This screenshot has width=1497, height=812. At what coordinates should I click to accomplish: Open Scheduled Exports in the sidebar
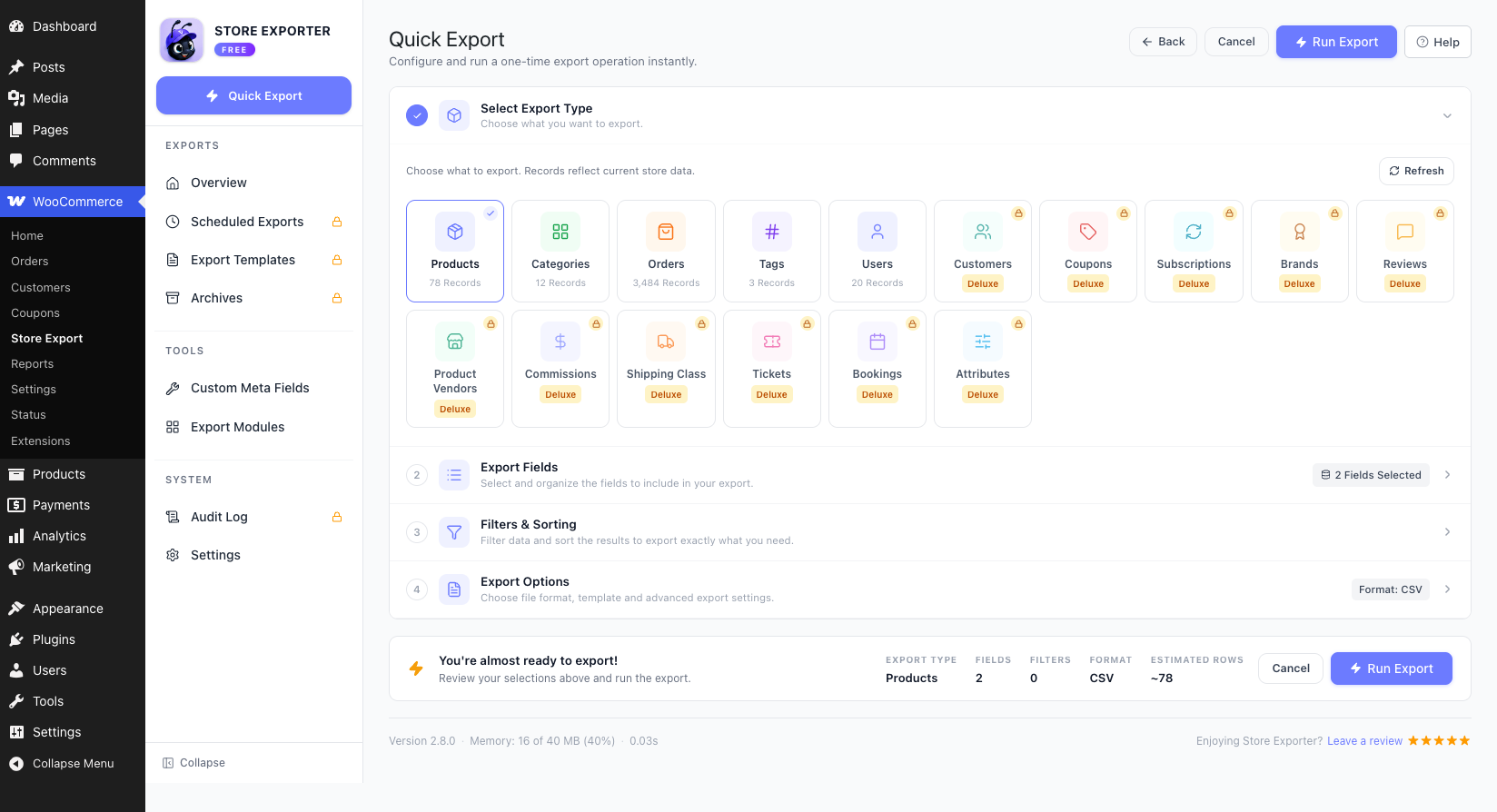[x=253, y=222]
